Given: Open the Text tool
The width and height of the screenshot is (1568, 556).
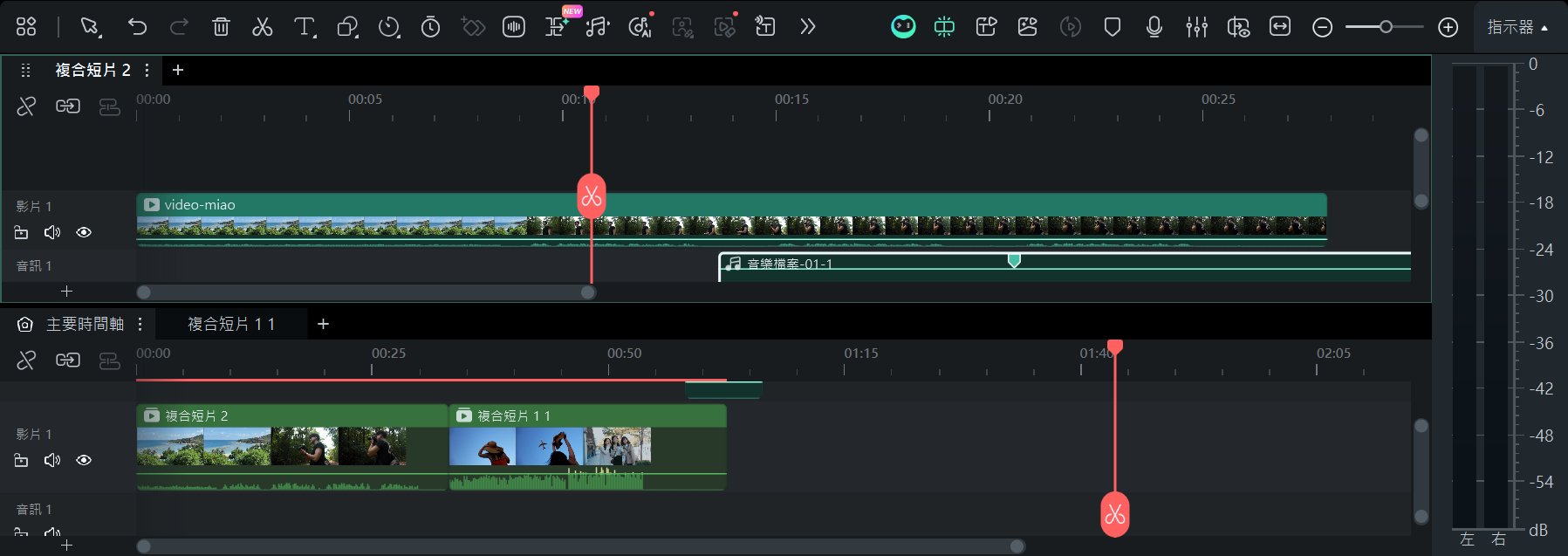Looking at the screenshot, I should pos(304,27).
